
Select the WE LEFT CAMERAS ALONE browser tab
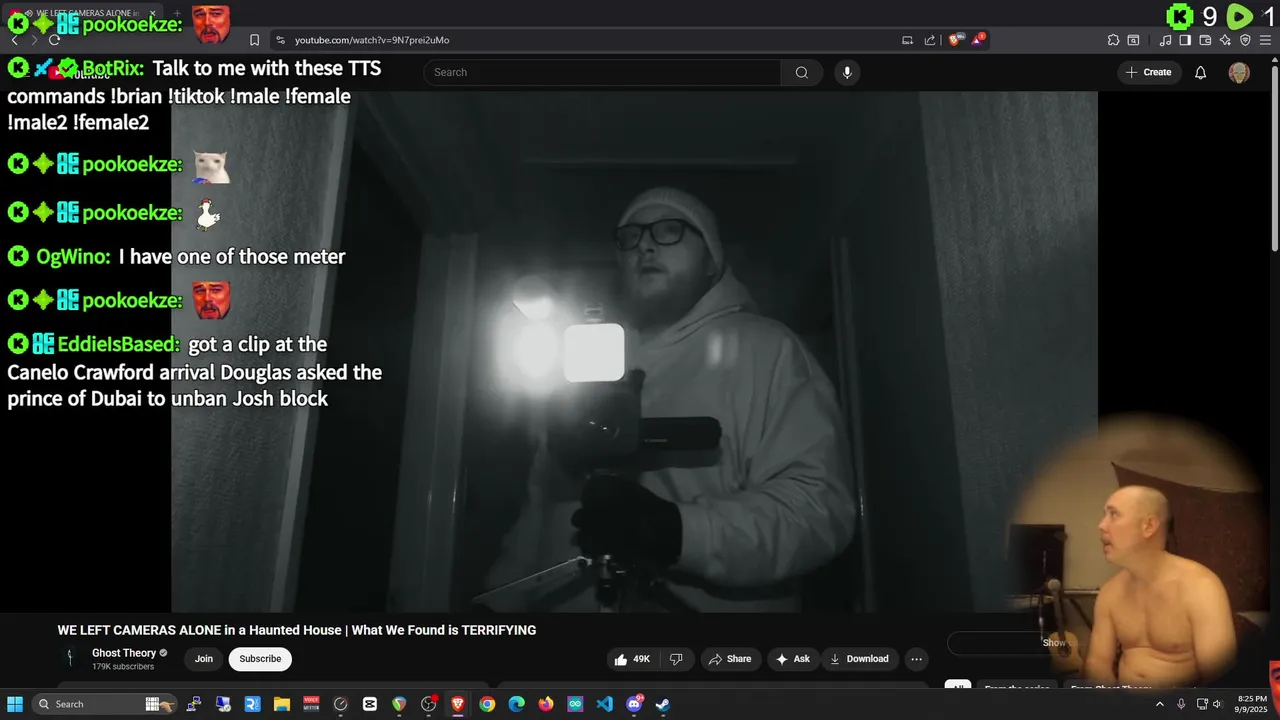[x=82, y=13]
